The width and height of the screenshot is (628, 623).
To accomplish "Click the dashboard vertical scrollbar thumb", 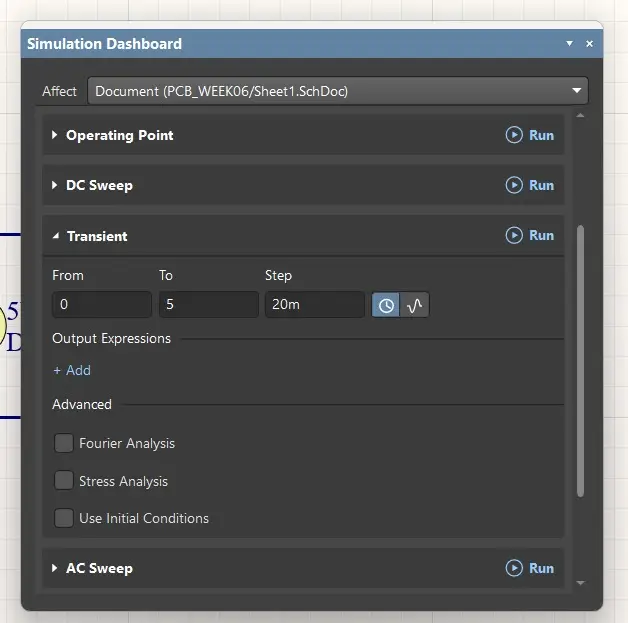I will point(580,360).
